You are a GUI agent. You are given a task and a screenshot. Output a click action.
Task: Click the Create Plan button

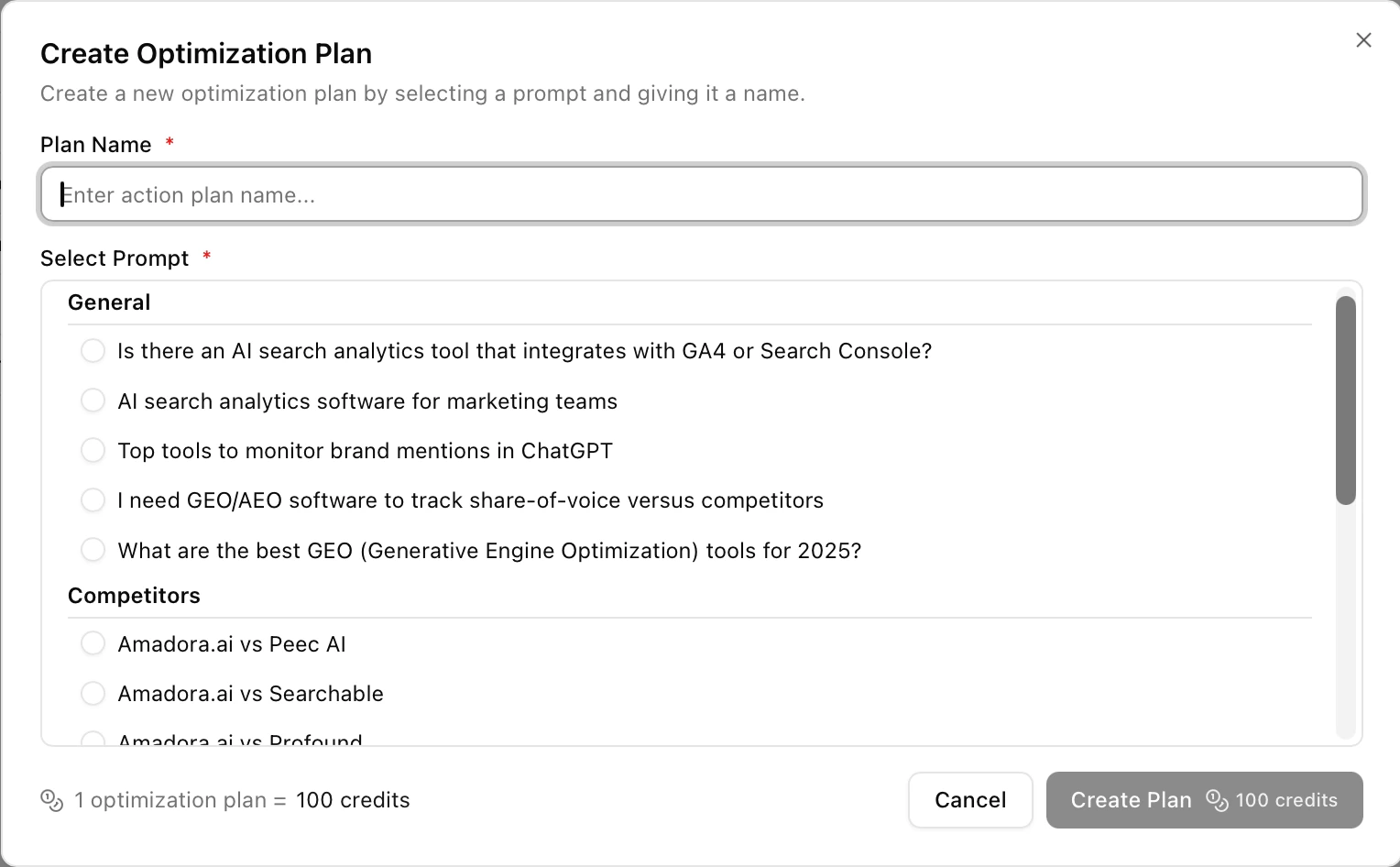1132,799
